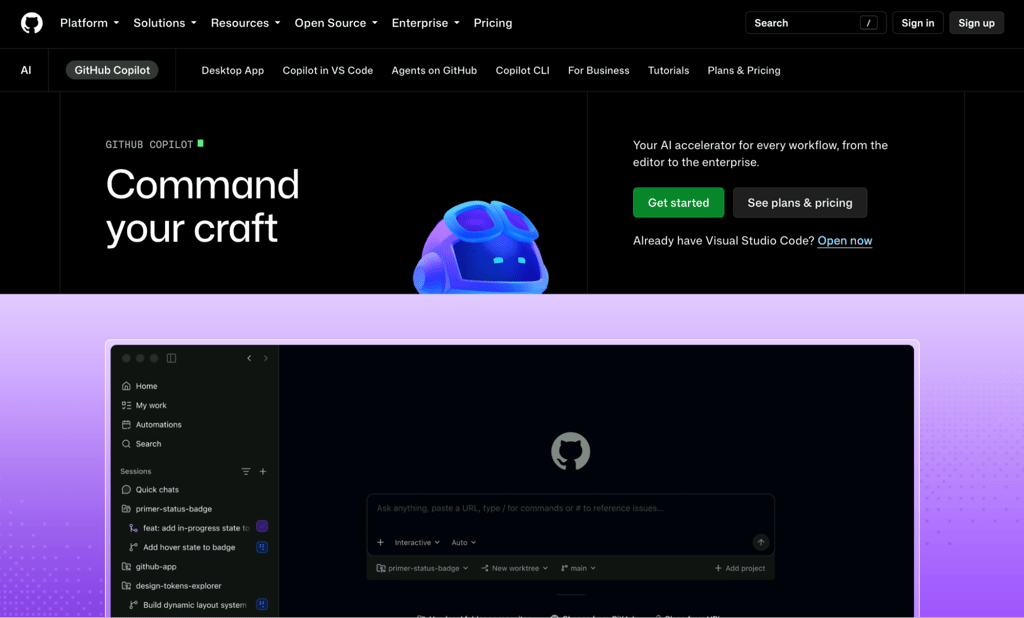Click the Copilot mascot illustration

(481, 247)
